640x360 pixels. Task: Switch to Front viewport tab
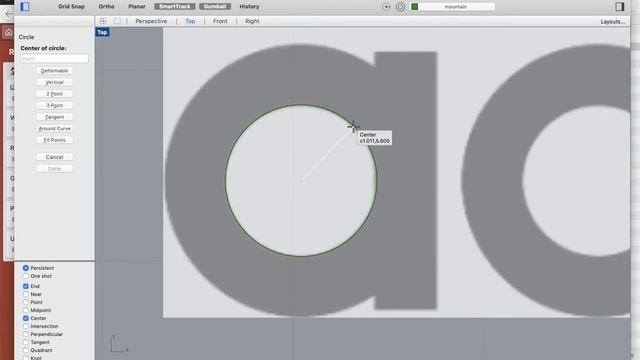point(220,21)
